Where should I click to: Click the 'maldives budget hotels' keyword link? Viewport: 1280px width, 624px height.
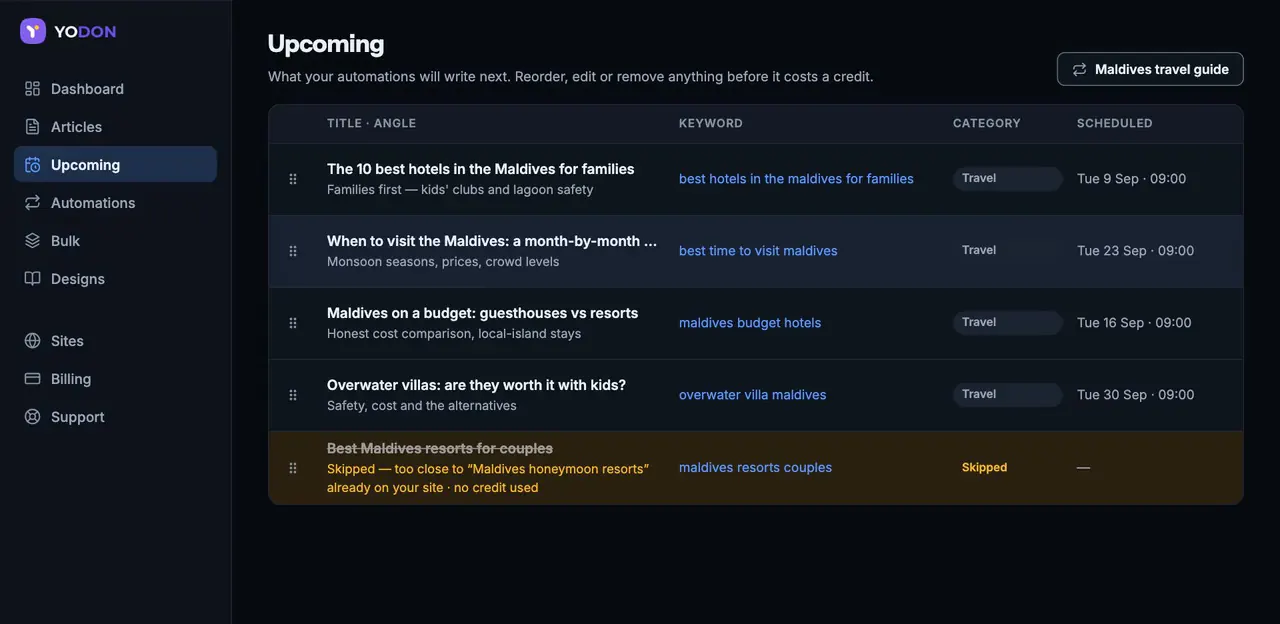click(x=750, y=323)
